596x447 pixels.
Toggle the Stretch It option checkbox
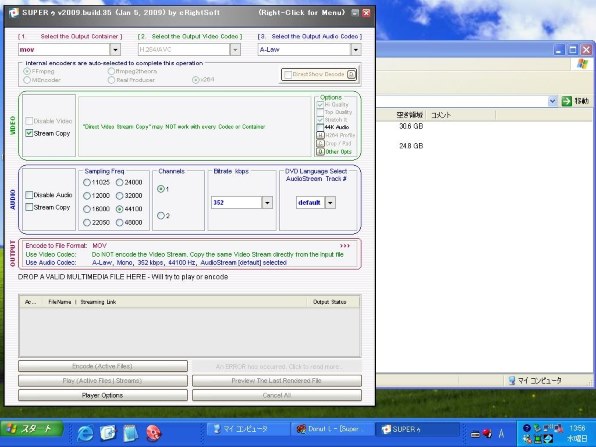(x=320, y=120)
